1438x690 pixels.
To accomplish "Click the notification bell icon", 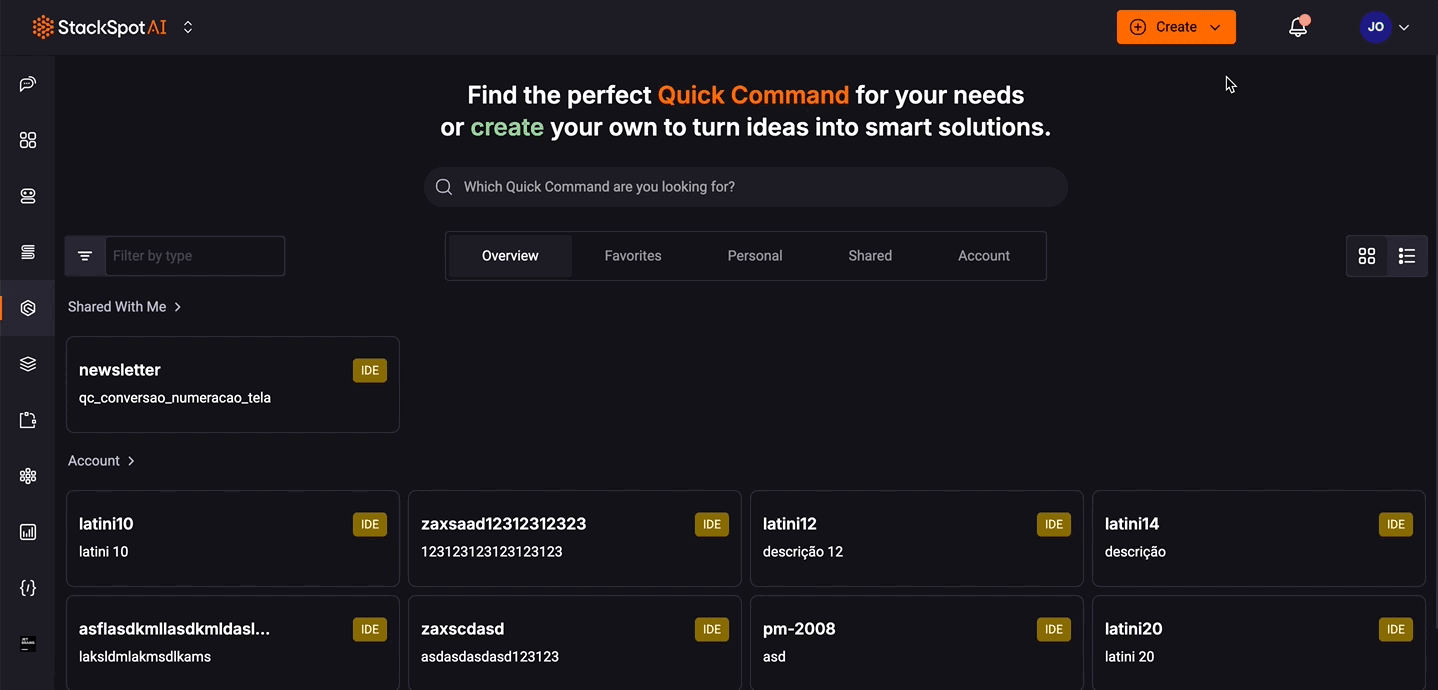I will 1297,27.
